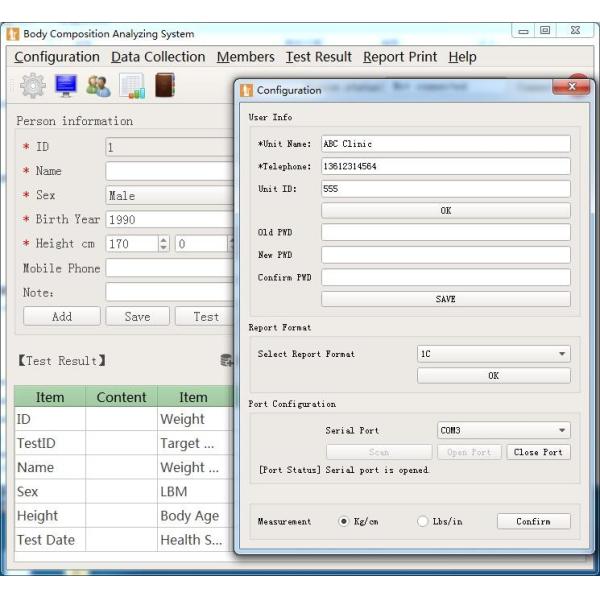Click the database icon beside Test Result

click(227, 360)
